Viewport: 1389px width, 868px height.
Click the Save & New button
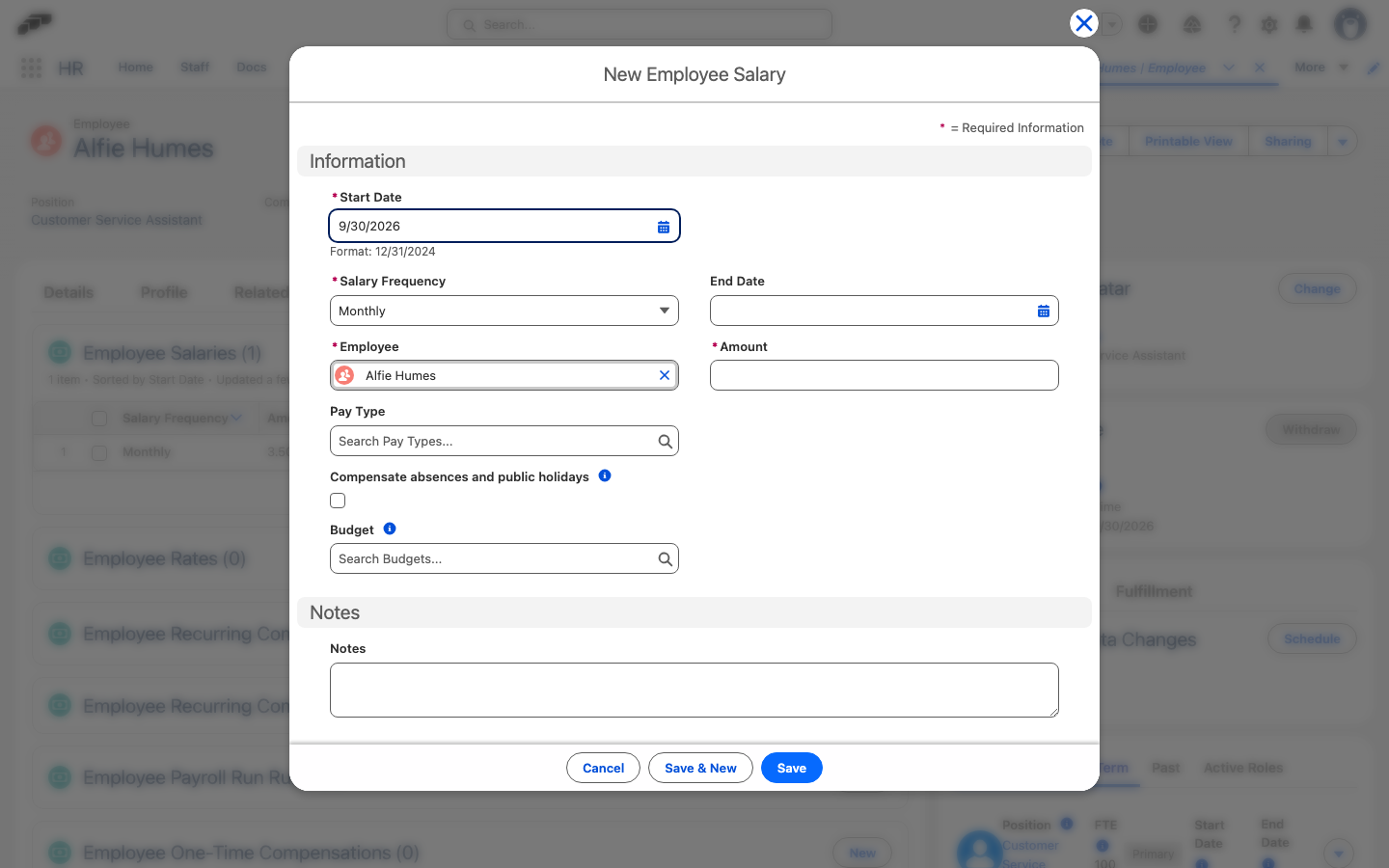[x=700, y=768]
